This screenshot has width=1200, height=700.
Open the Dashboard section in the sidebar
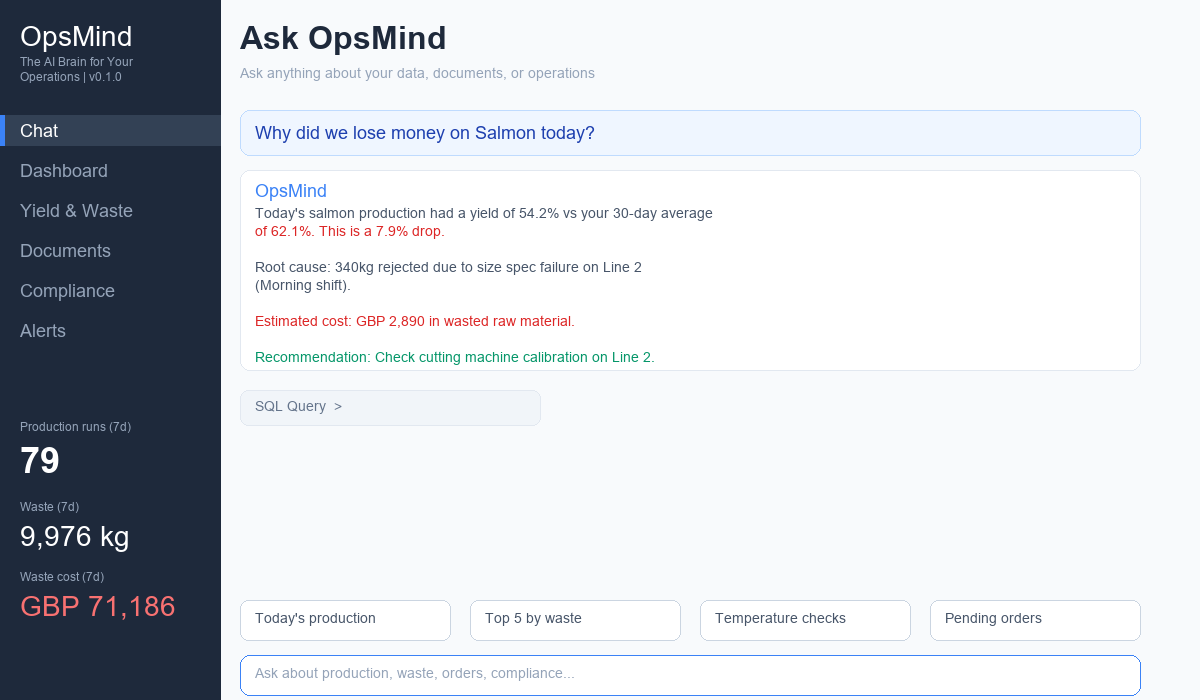63,171
